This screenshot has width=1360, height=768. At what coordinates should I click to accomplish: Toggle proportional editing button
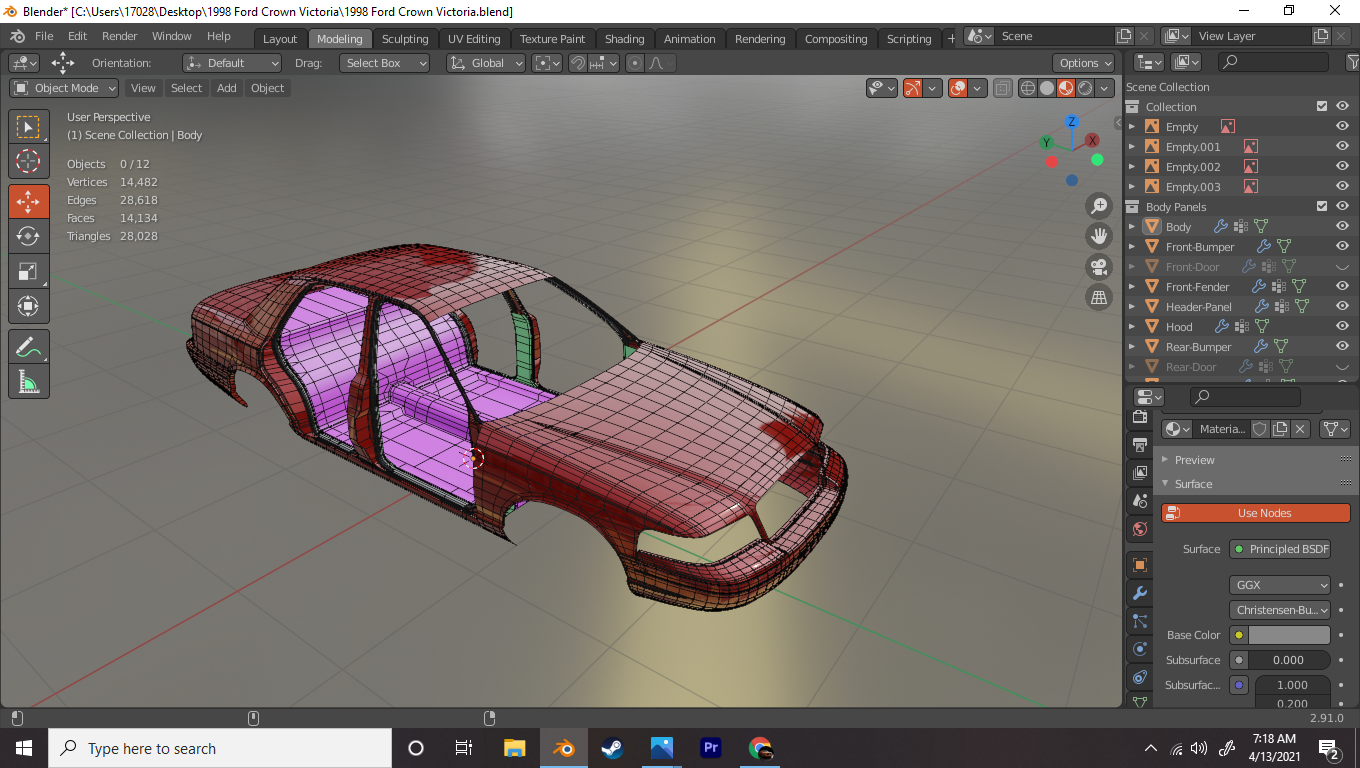(635, 63)
